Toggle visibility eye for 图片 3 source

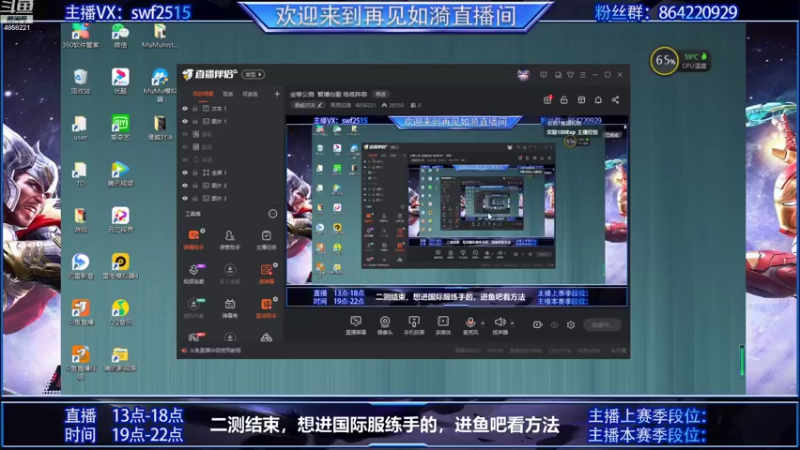185,198
